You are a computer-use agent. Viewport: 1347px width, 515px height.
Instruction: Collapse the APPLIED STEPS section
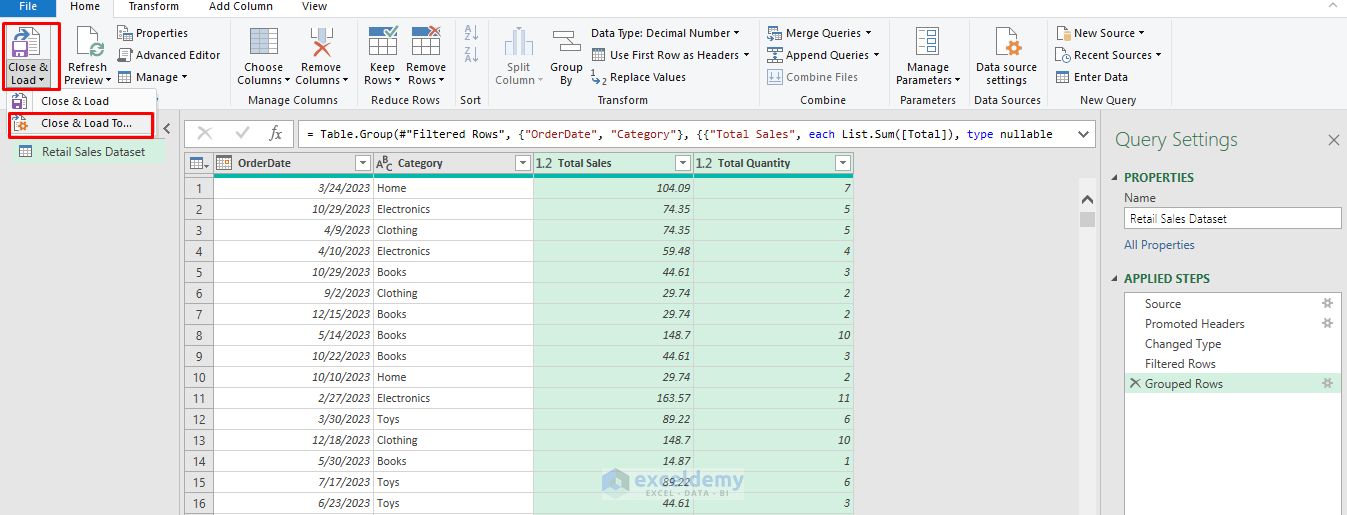pos(1116,279)
